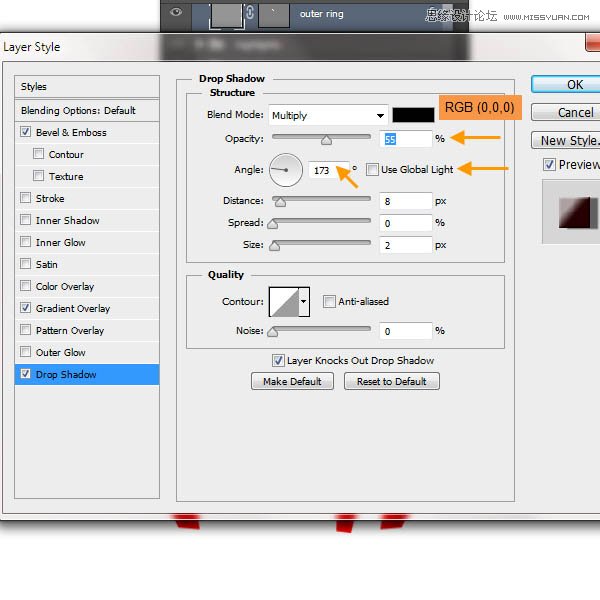Click the New Style button
600x600 pixels.
[566, 140]
